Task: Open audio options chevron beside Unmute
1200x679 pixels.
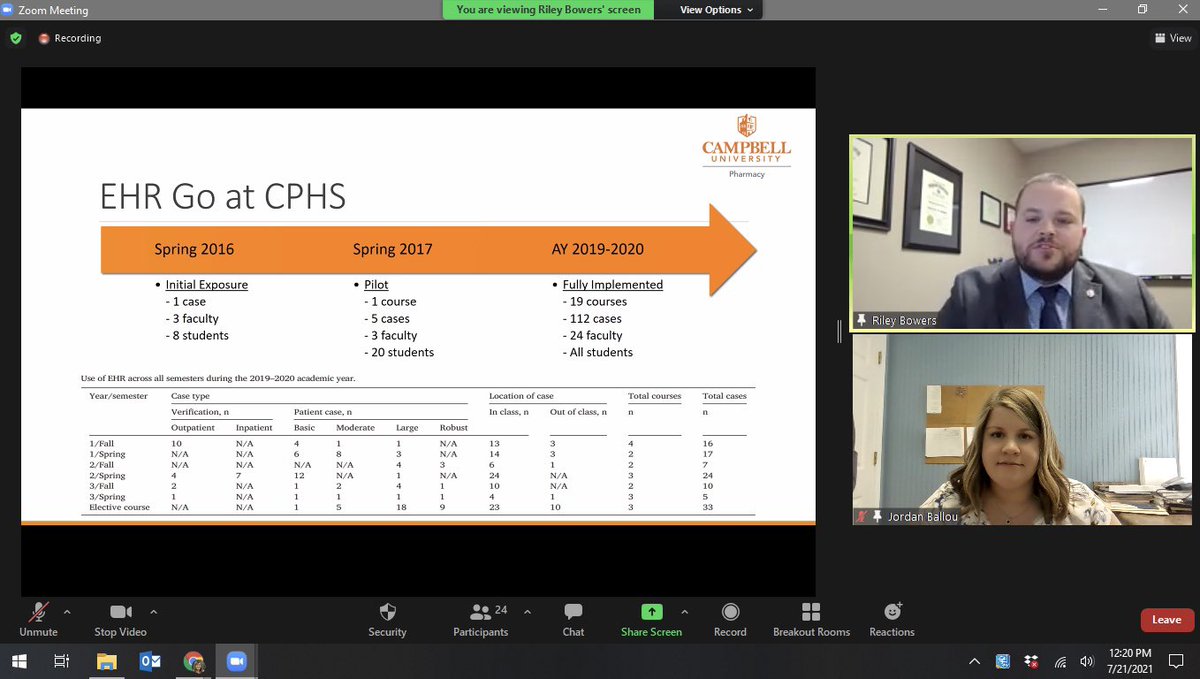Action: [67, 611]
